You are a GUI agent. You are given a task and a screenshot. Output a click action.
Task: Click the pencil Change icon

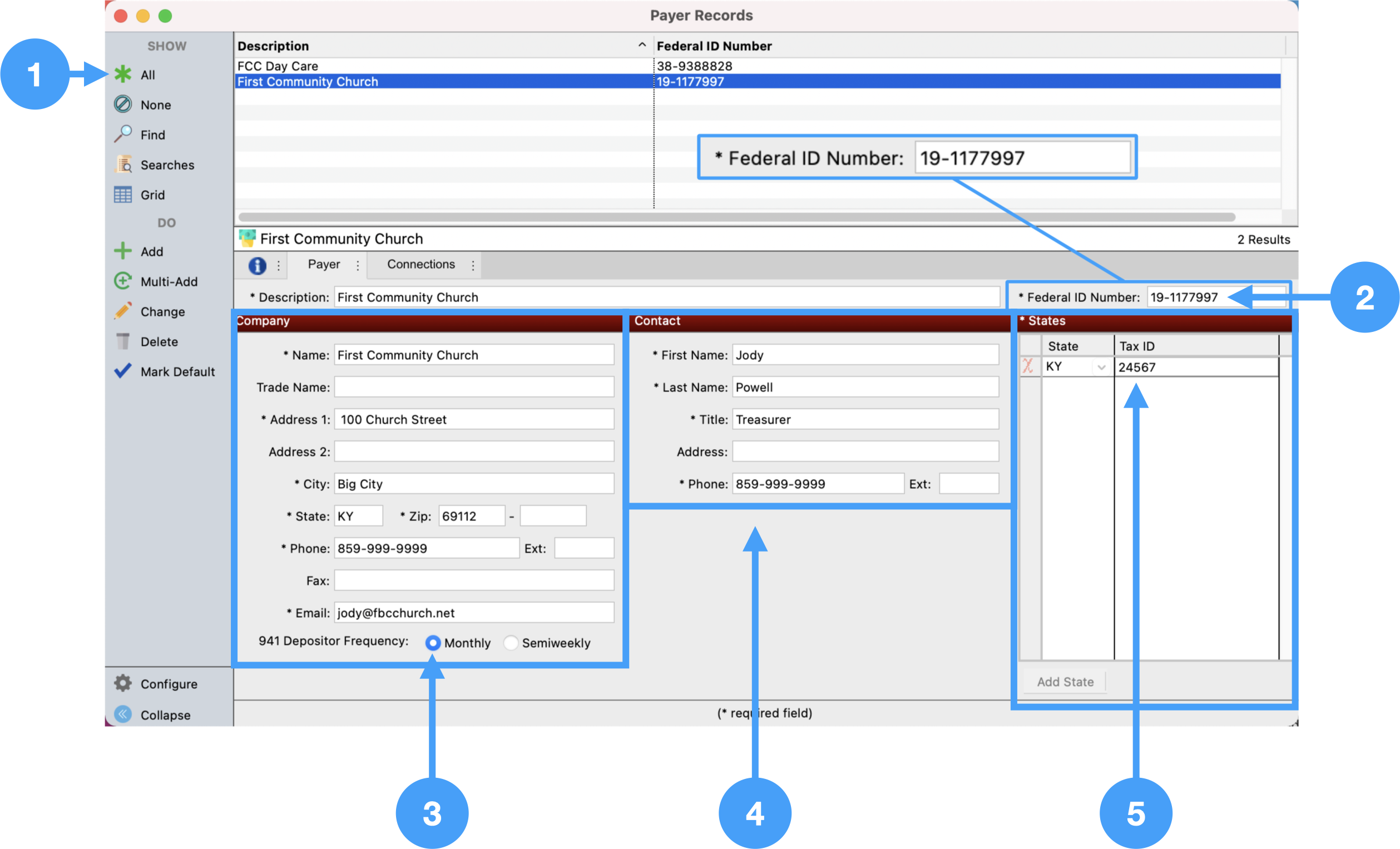(123, 311)
